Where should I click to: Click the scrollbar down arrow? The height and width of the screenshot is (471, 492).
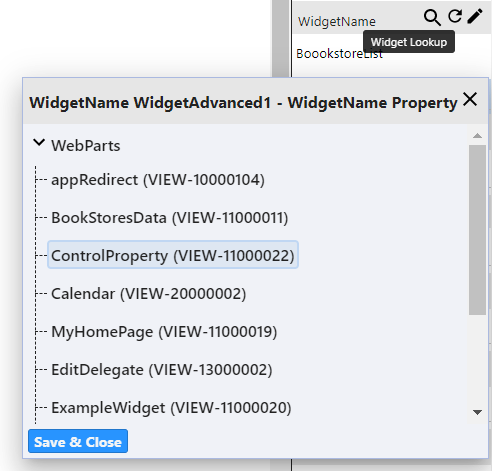coord(477,412)
